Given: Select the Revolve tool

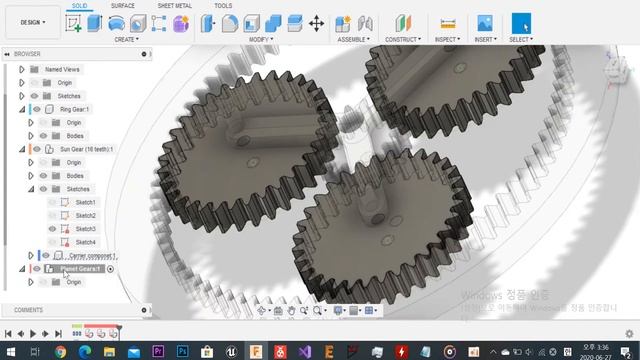Looking at the screenshot, I should [x=116, y=23].
